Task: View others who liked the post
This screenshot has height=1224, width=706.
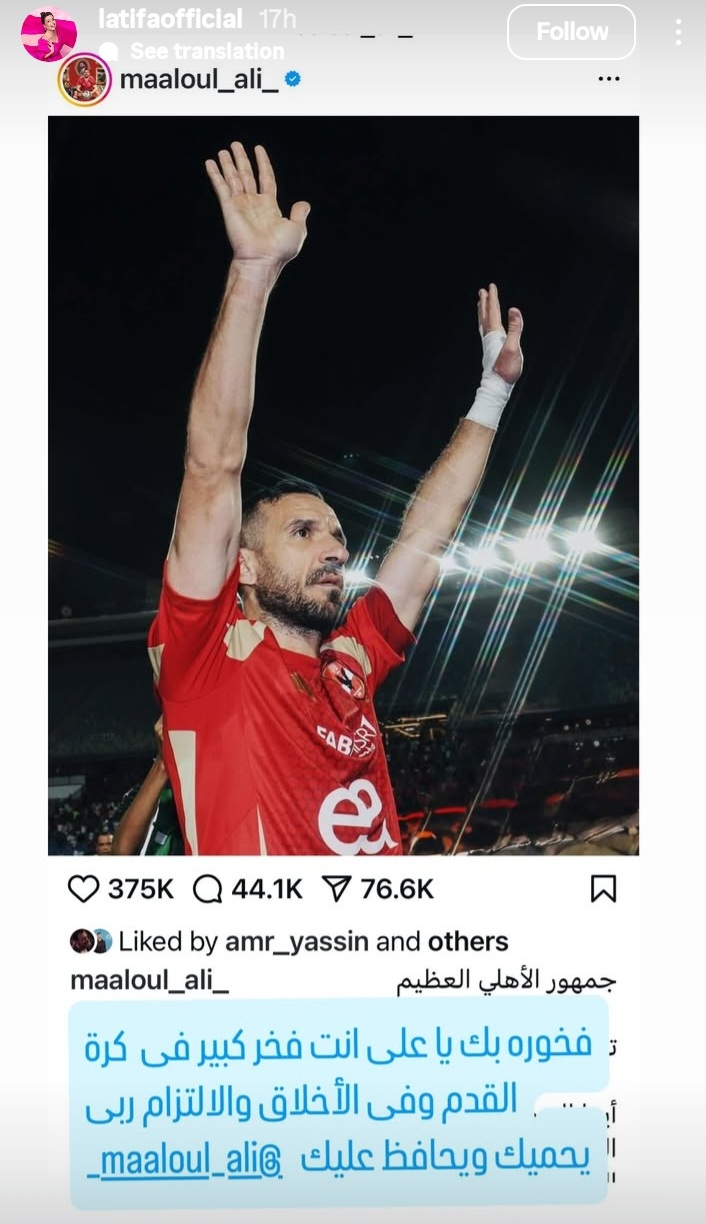Action: coord(468,941)
